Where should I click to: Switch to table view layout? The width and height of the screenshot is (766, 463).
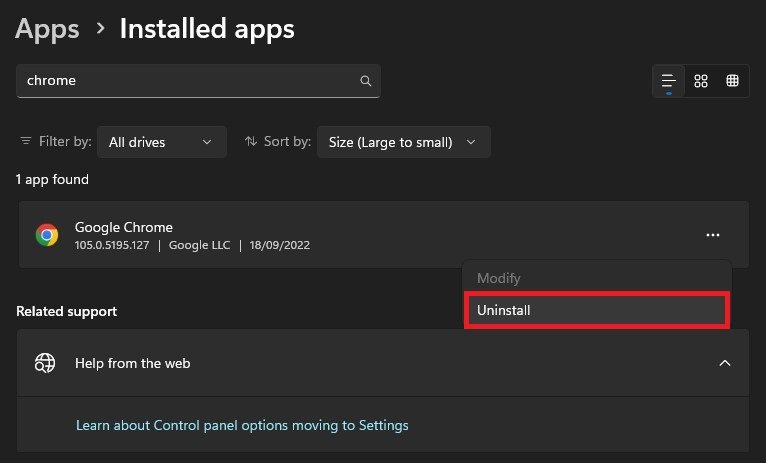click(732, 81)
